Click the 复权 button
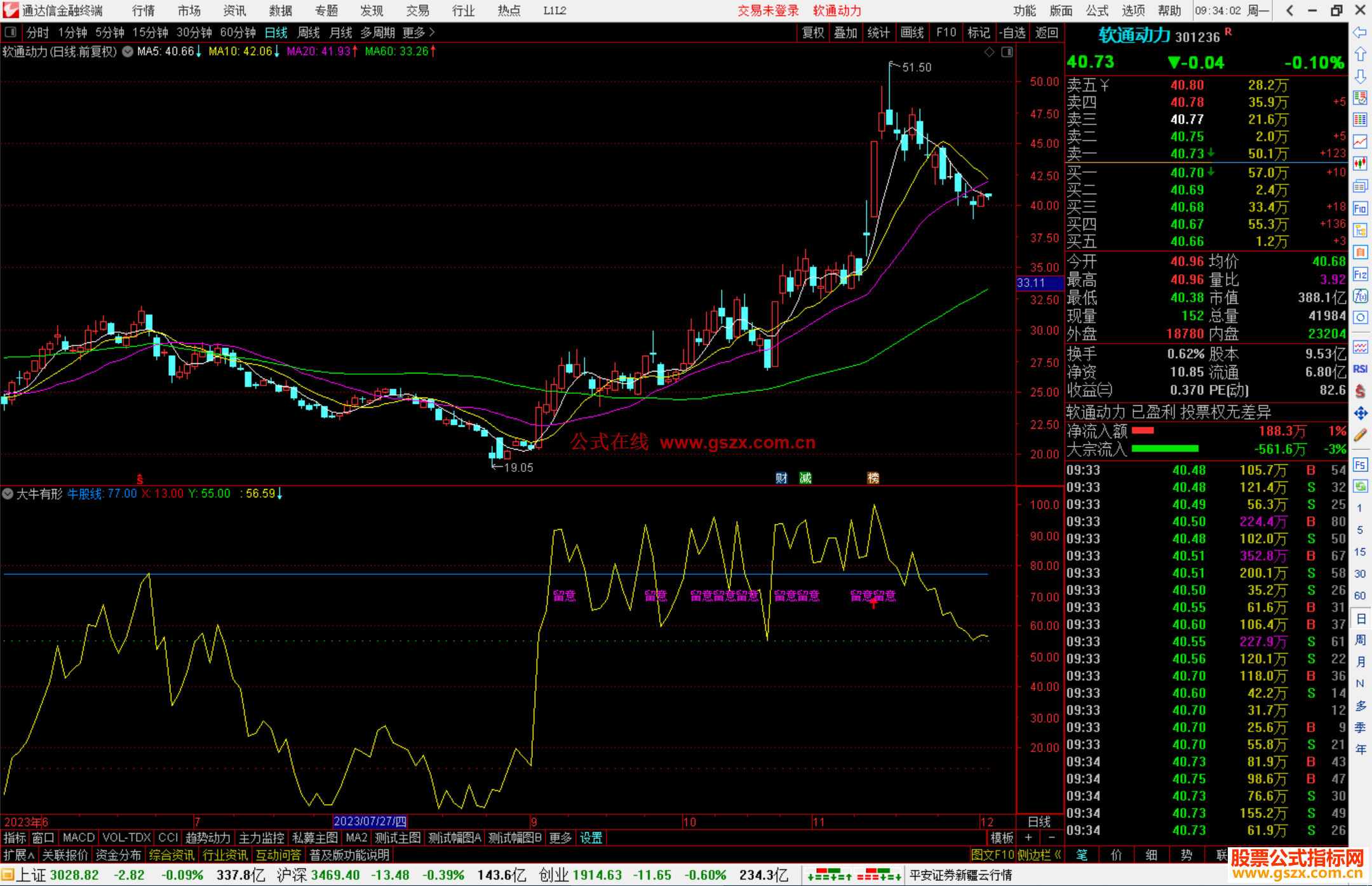The height and width of the screenshot is (886, 1372). [x=812, y=32]
